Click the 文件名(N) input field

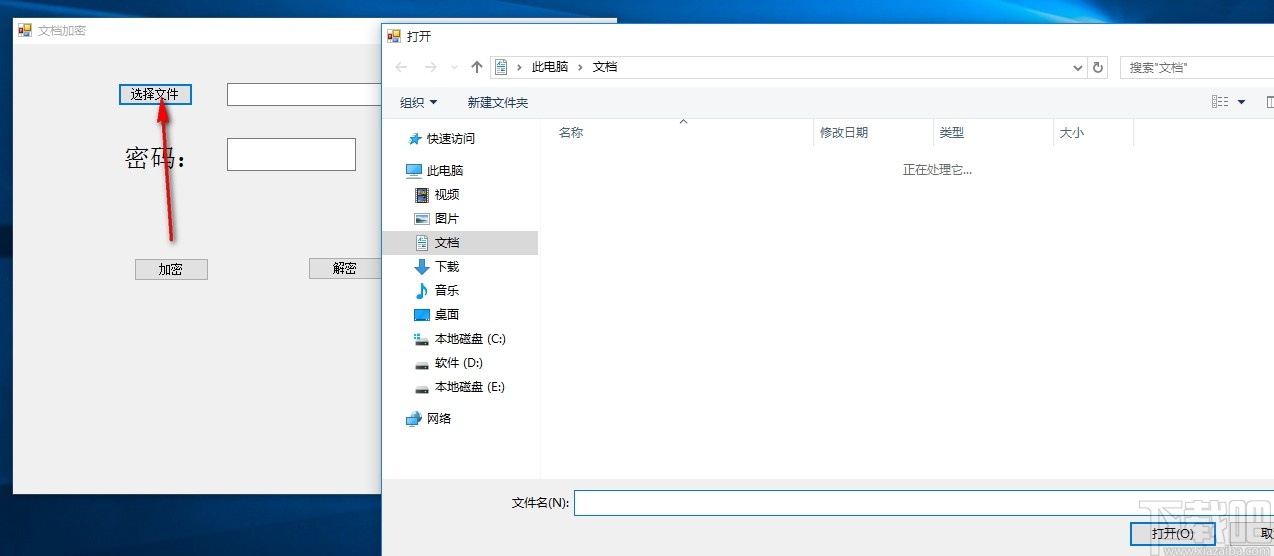tap(924, 502)
